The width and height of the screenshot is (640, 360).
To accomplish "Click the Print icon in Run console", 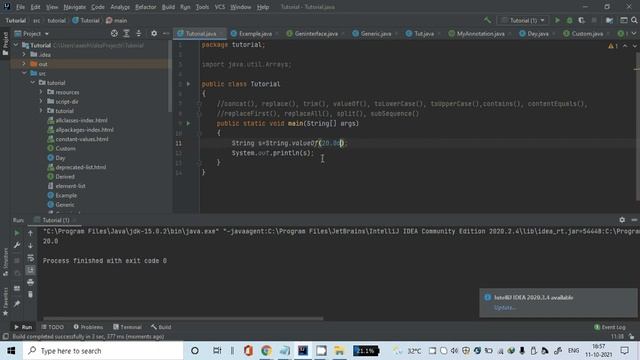I will 30,282.
